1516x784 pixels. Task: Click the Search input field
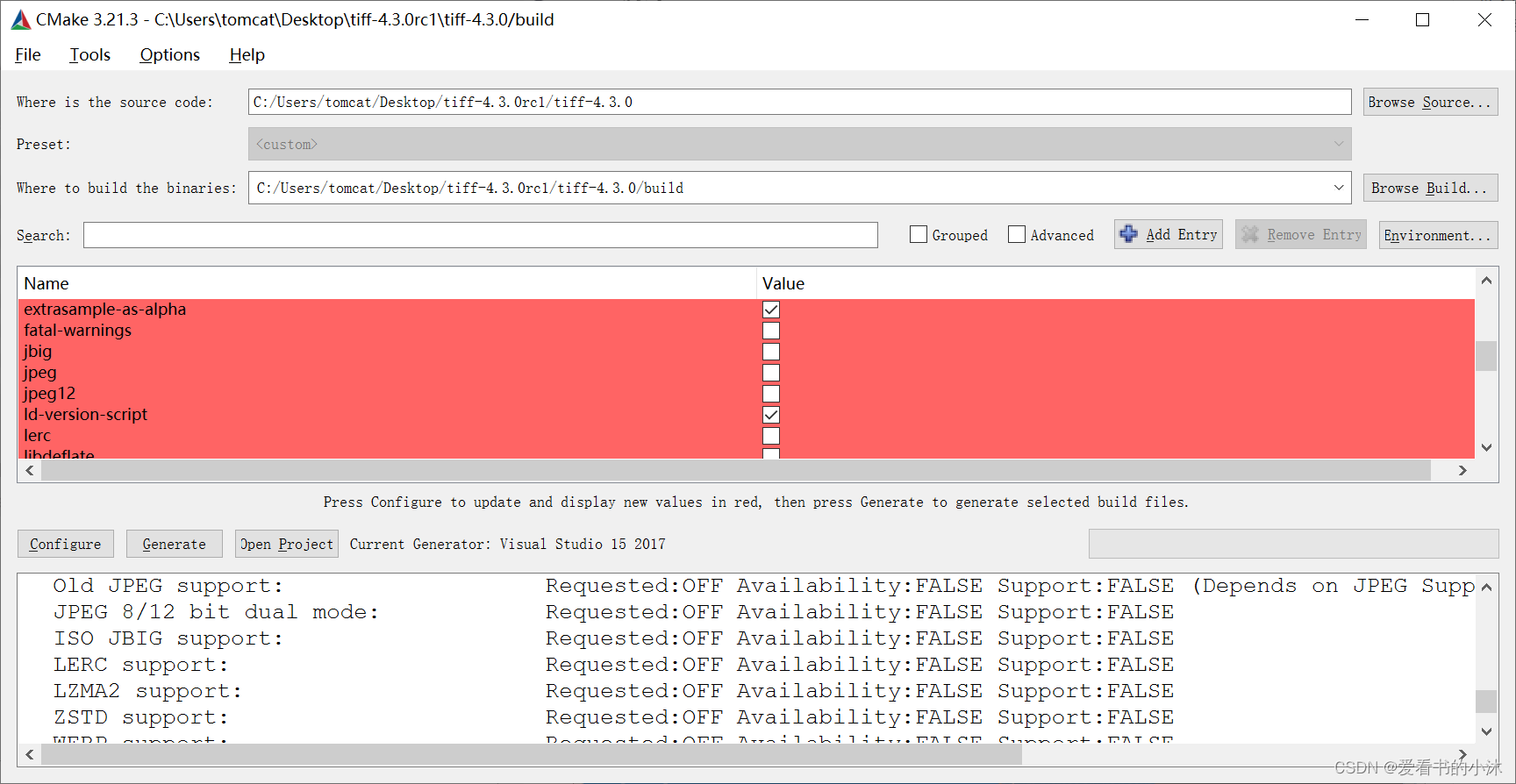tap(481, 235)
